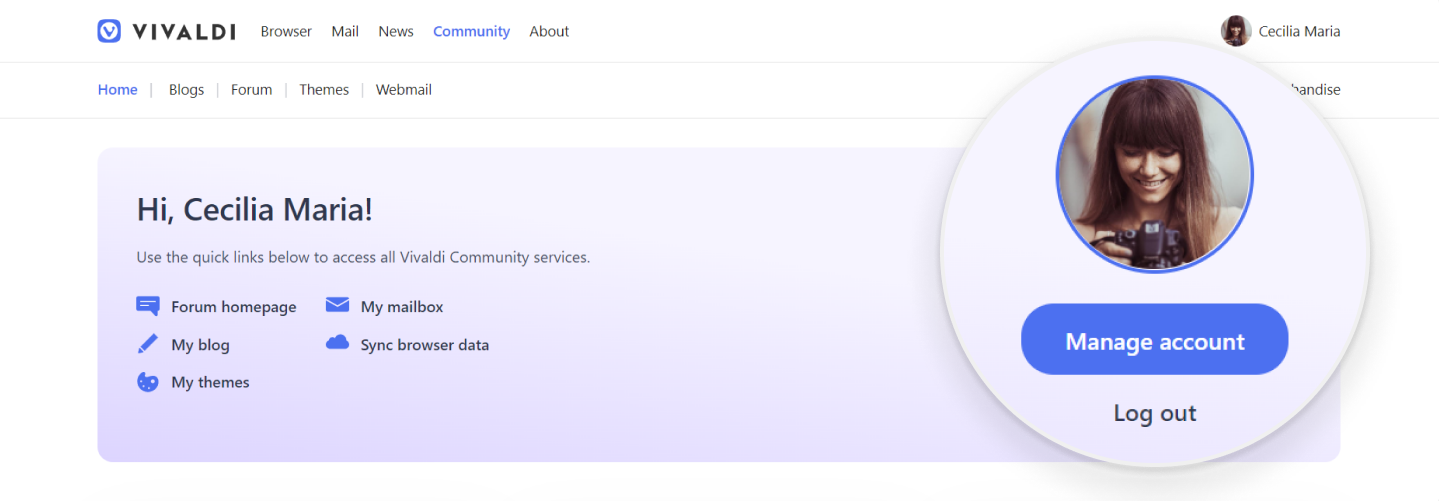Click the Cecilia Maria username in header
This screenshot has width=1439, height=501.
(x=1299, y=31)
